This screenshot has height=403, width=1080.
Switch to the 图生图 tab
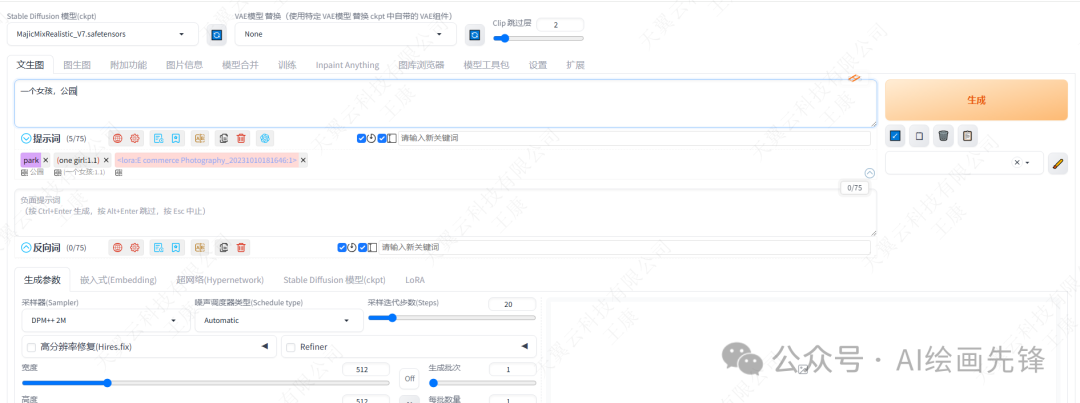(x=77, y=65)
